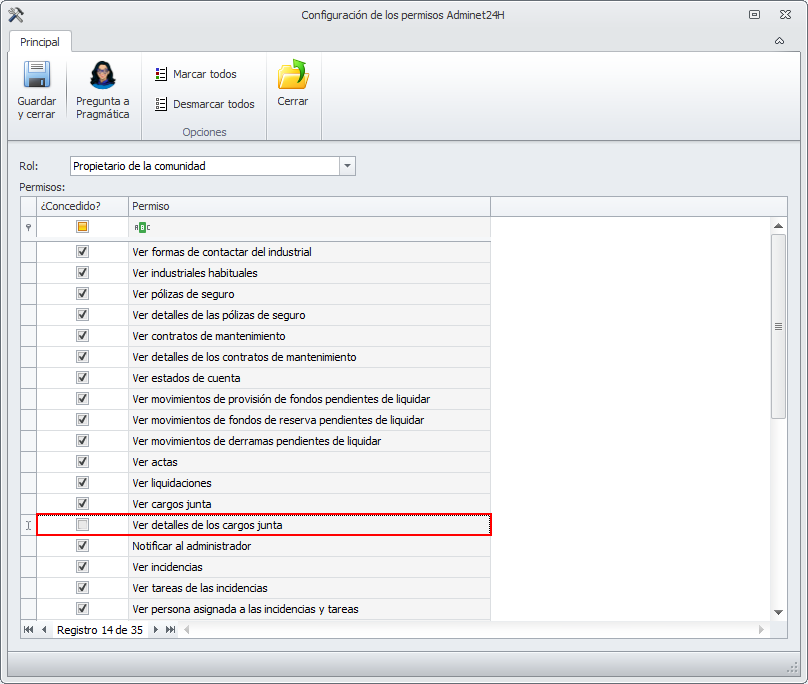
Task: Go to first record navigator button
Action: tap(28, 630)
